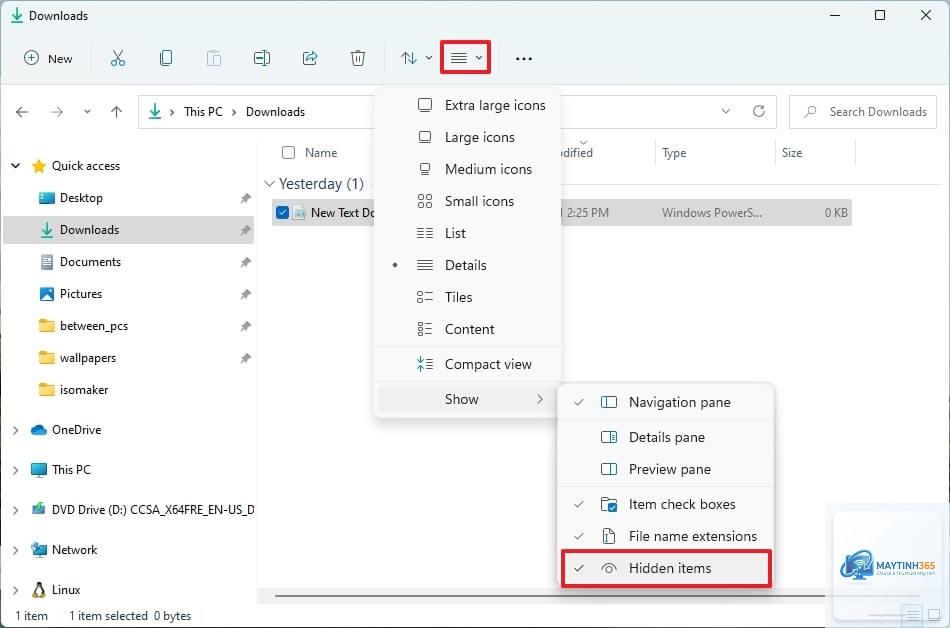Click the Type column header

674,153
